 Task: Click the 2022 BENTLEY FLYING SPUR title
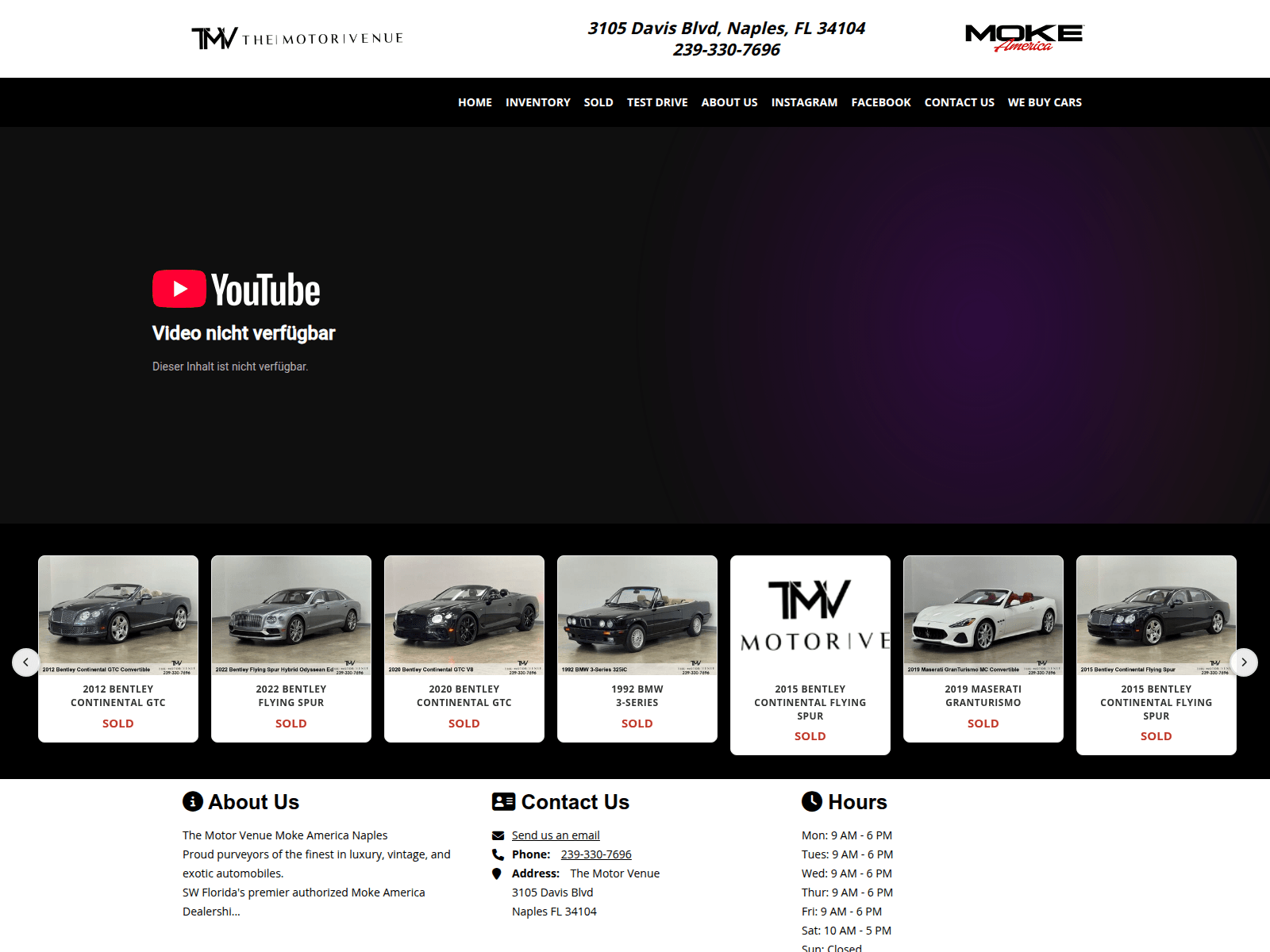coord(291,696)
